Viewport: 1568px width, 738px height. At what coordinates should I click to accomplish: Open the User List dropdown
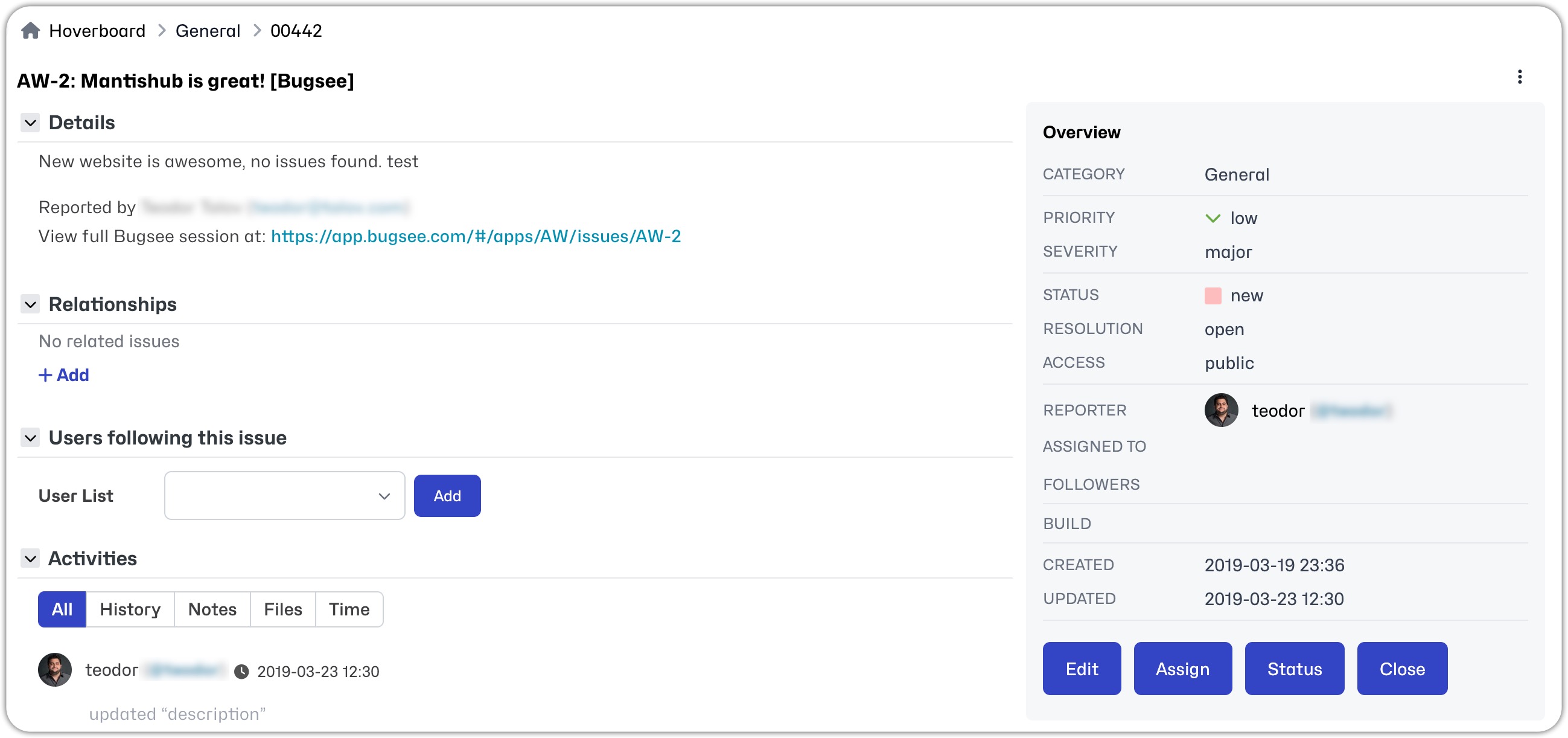point(284,496)
